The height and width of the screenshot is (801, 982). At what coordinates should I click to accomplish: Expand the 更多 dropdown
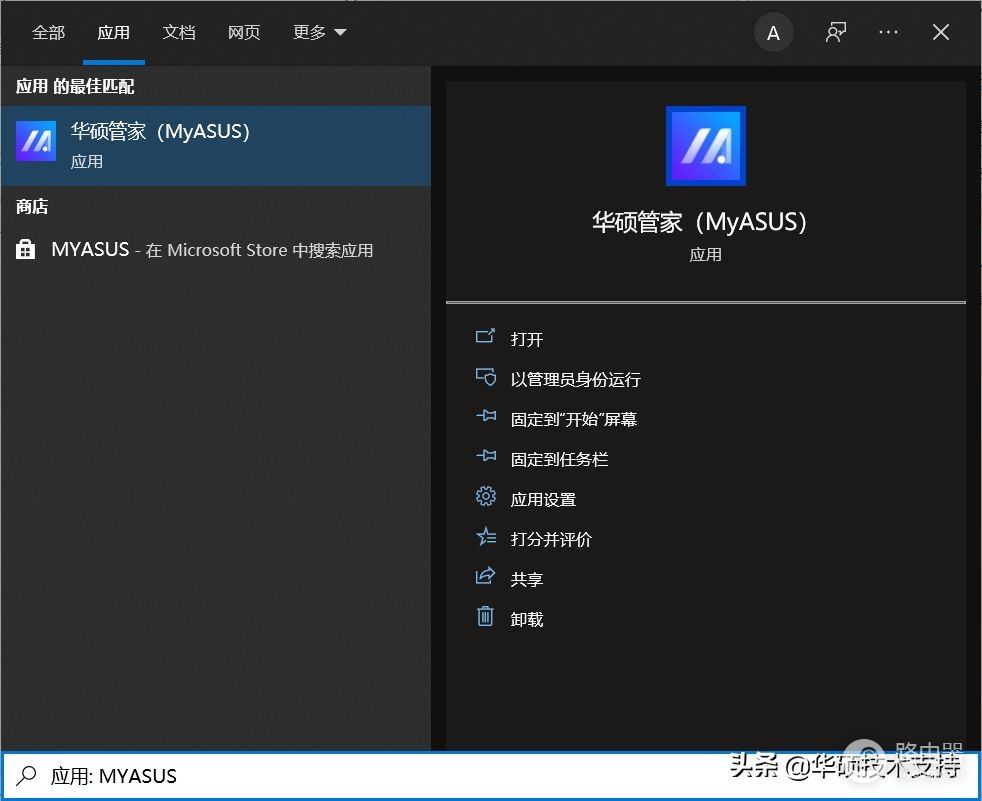pyautogui.click(x=319, y=33)
